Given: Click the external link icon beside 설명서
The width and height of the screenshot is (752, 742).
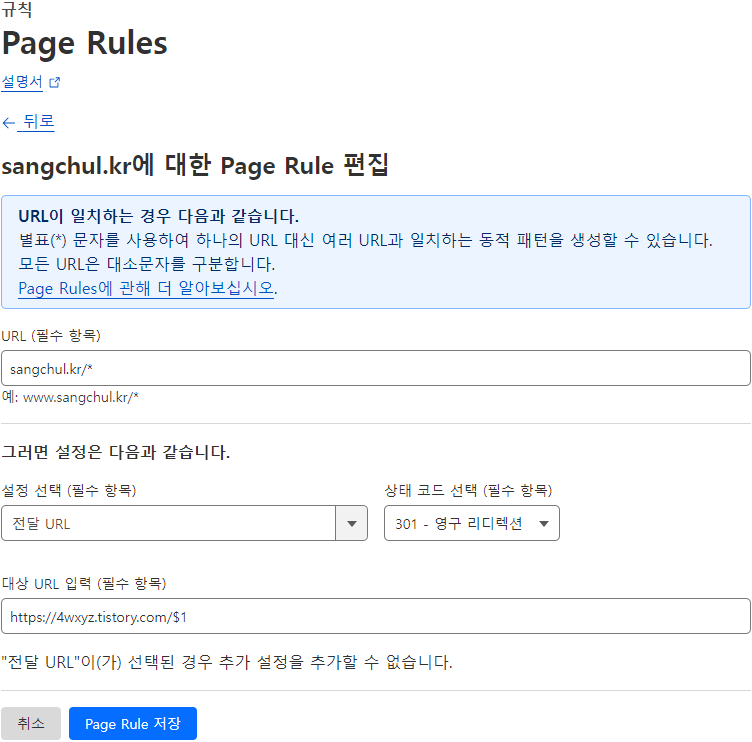Looking at the screenshot, I should [55, 82].
